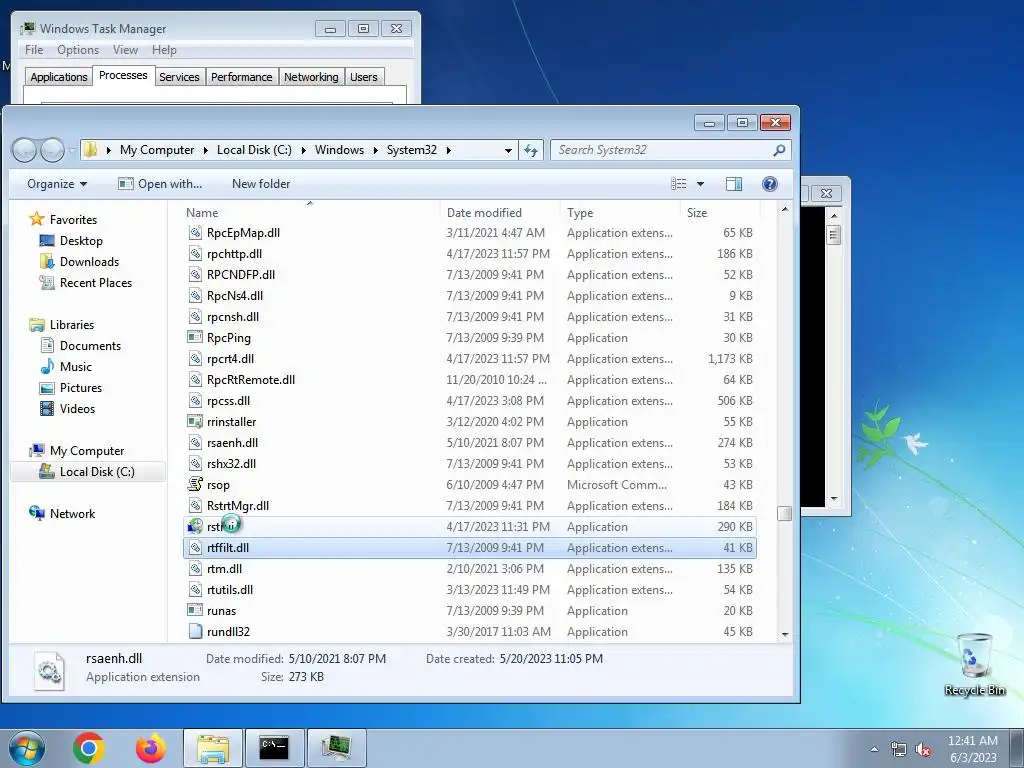The height and width of the screenshot is (768, 1024).
Task: Switch to the Networking tab in Task Manager
Action: (311, 77)
